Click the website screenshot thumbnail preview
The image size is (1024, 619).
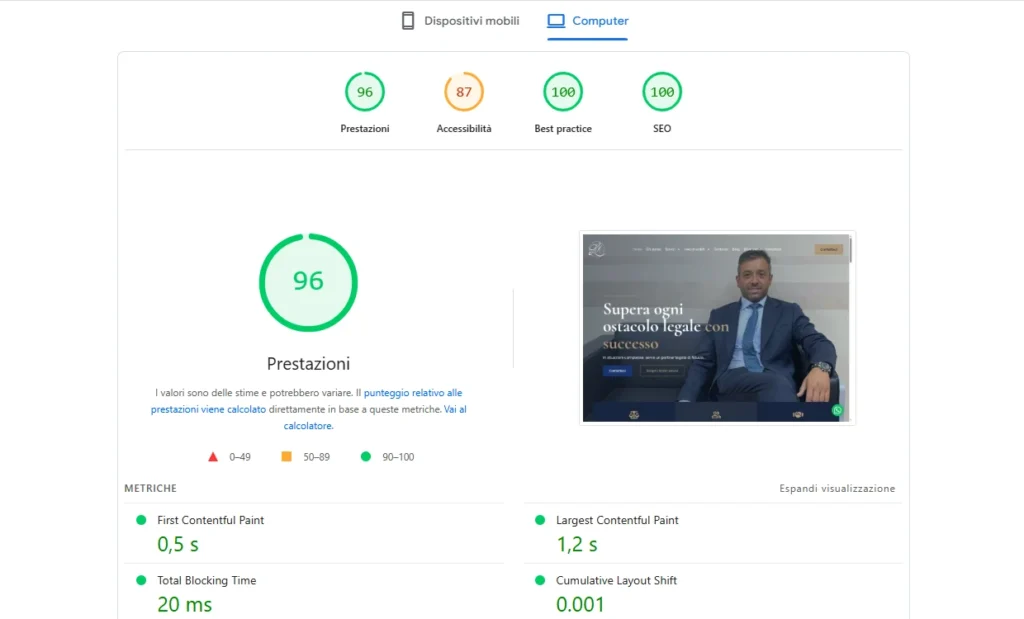point(716,328)
